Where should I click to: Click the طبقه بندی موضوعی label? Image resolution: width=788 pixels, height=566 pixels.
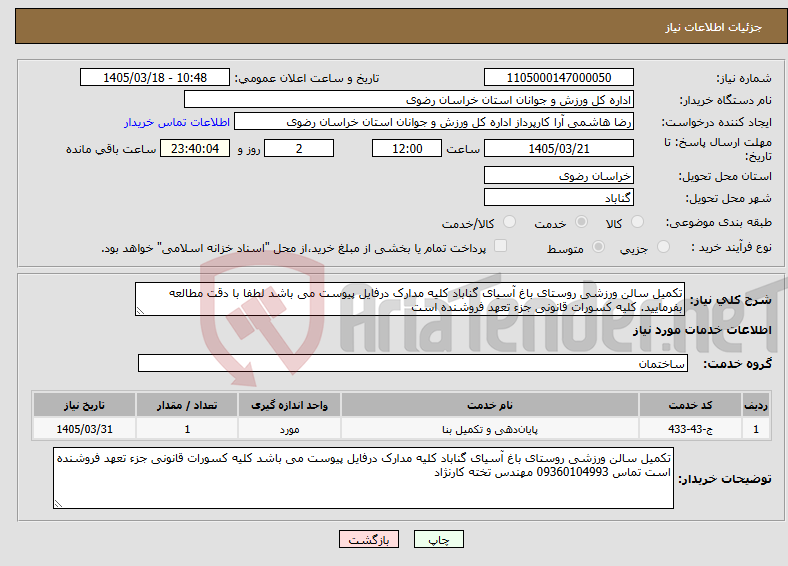pos(719,222)
